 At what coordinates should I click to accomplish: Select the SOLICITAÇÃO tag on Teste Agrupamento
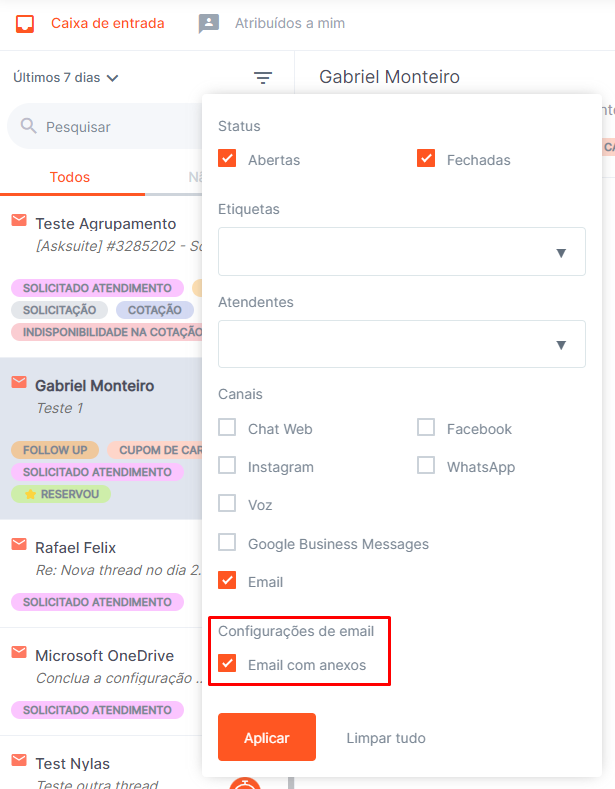[x=59, y=310]
